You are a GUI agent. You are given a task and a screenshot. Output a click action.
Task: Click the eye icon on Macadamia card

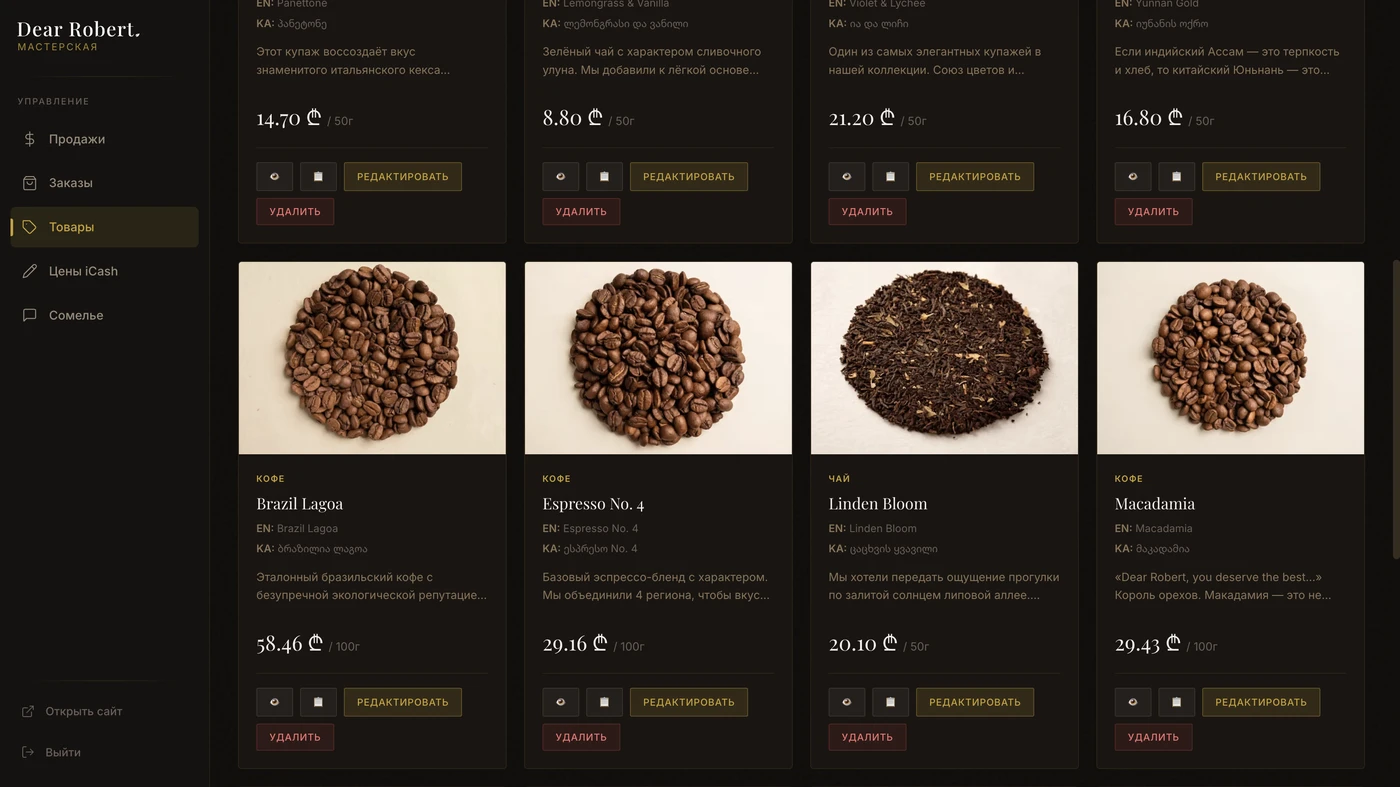point(1133,702)
